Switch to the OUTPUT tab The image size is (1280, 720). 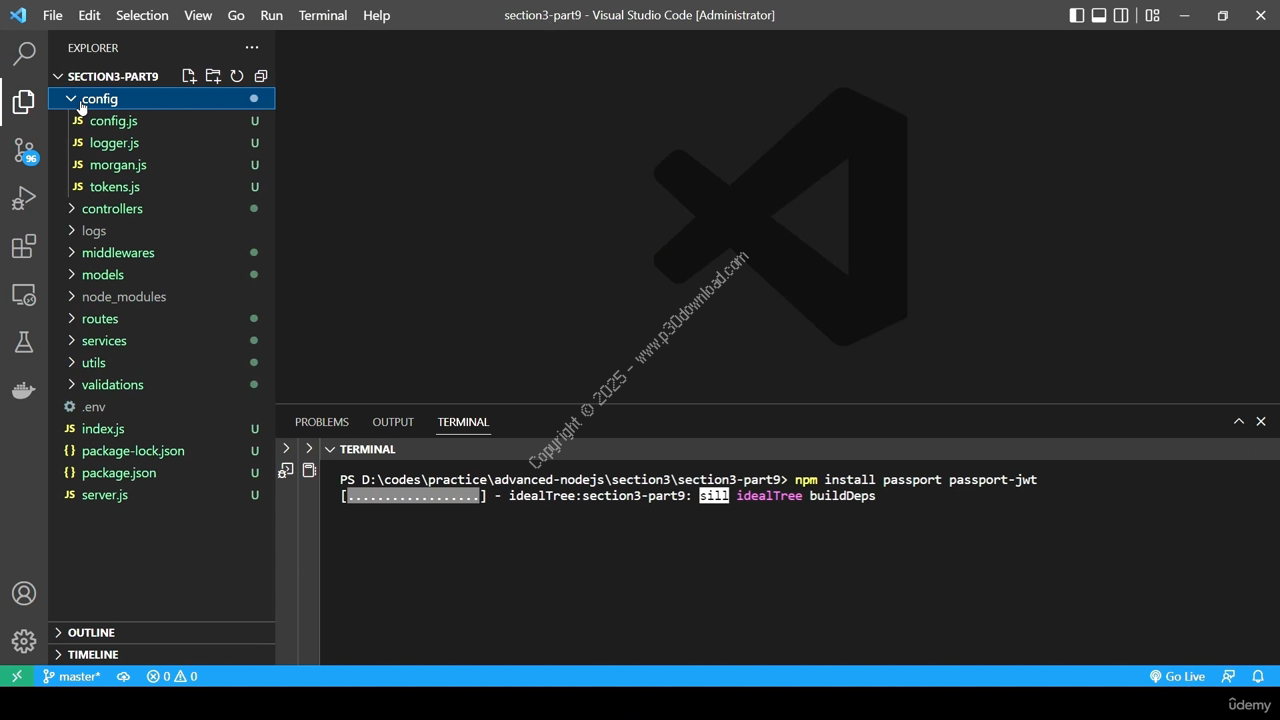click(x=393, y=422)
